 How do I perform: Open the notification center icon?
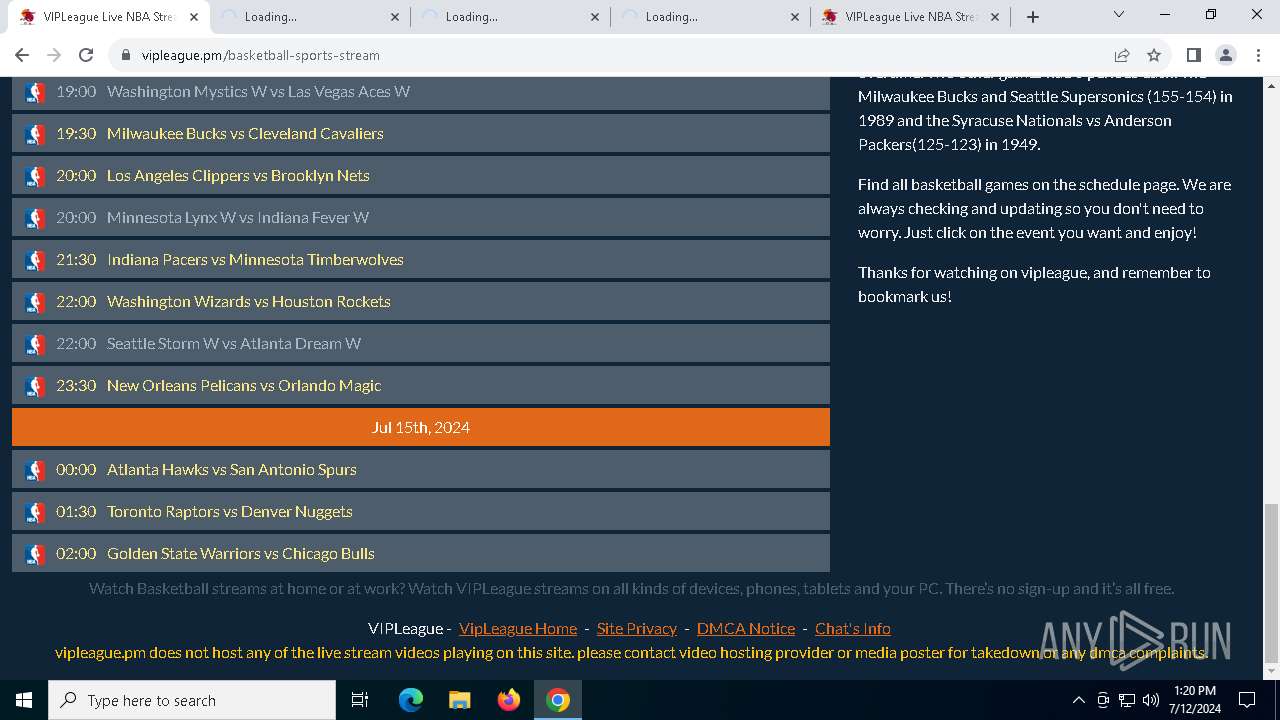click(1247, 700)
